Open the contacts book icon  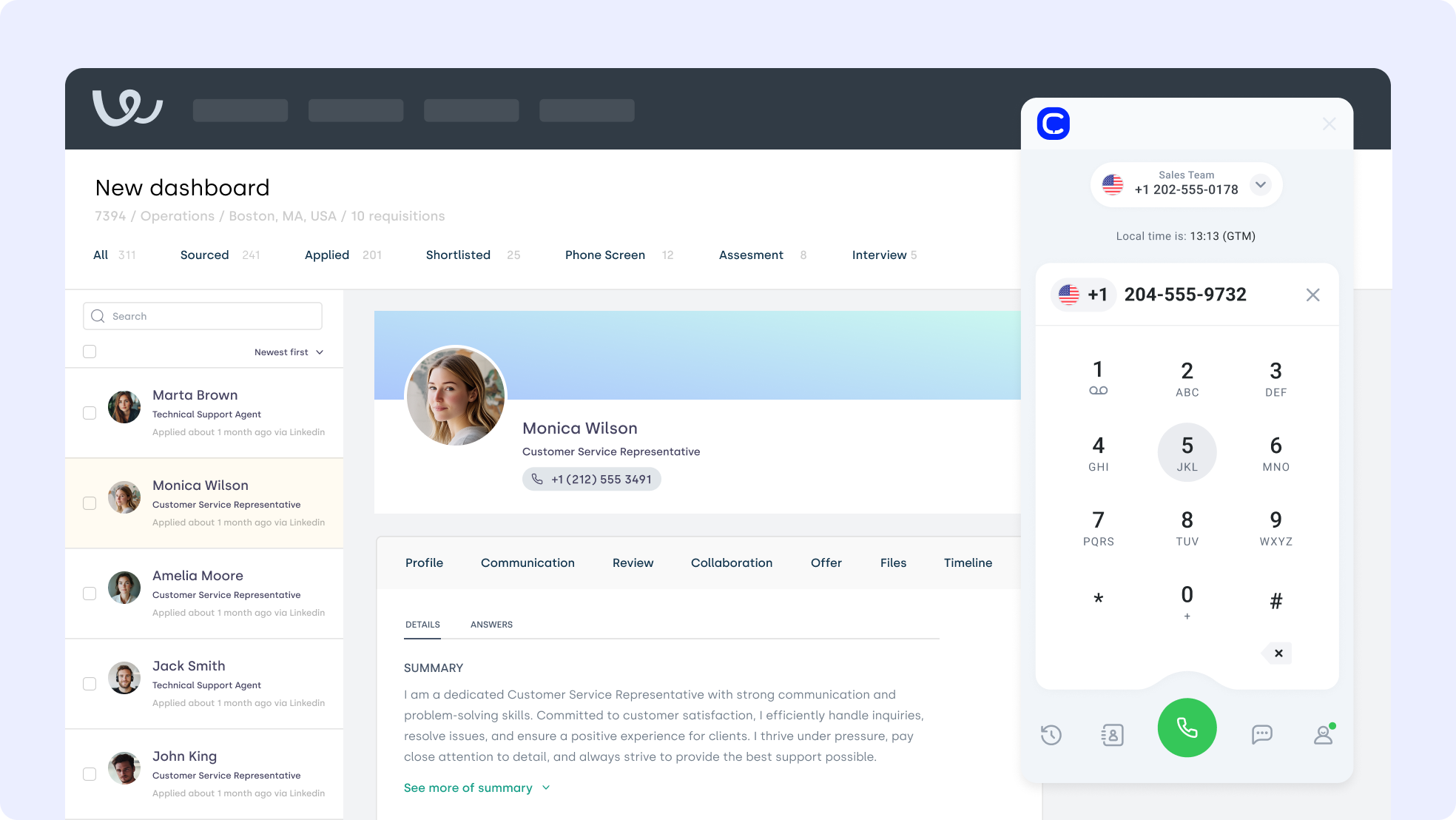tap(1112, 735)
